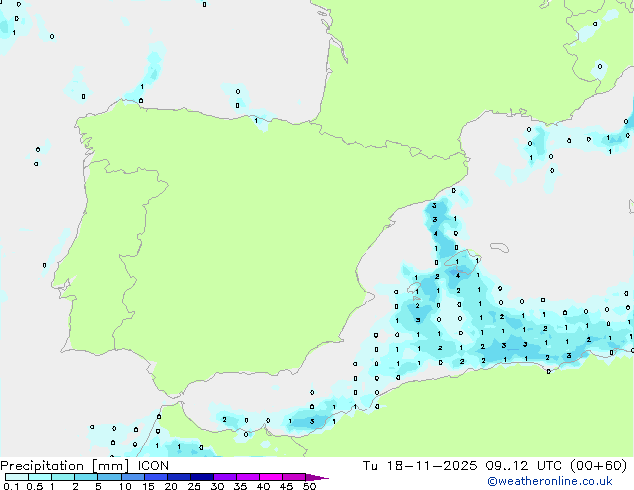Click the '25' legend scale label
This screenshot has height=490, width=634.
point(194,486)
